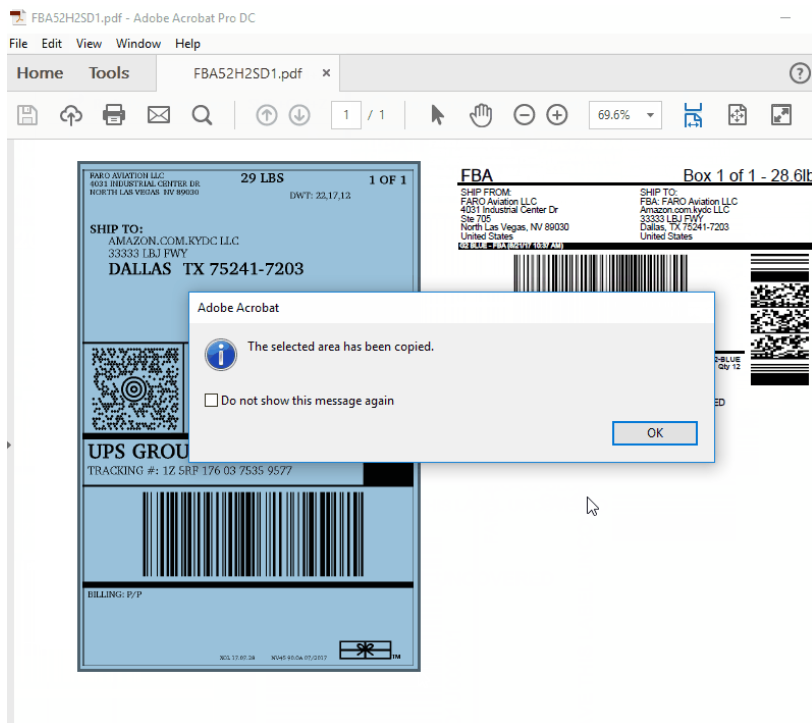The width and height of the screenshot is (812, 723).
Task: Open the Help menu
Action: pyautogui.click(x=187, y=44)
